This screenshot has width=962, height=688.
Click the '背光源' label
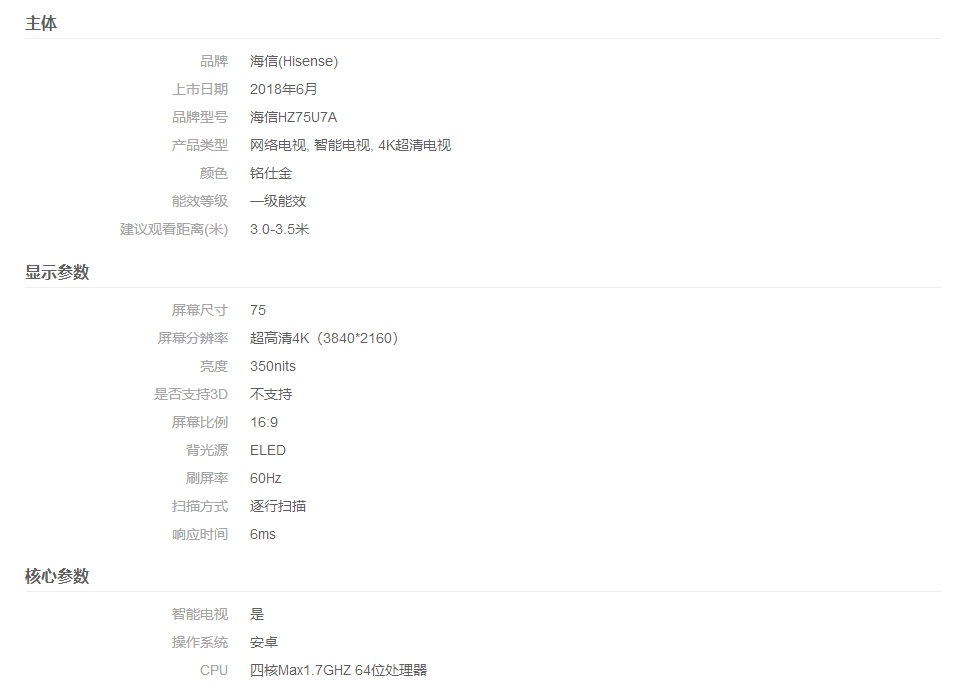[207, 450]
